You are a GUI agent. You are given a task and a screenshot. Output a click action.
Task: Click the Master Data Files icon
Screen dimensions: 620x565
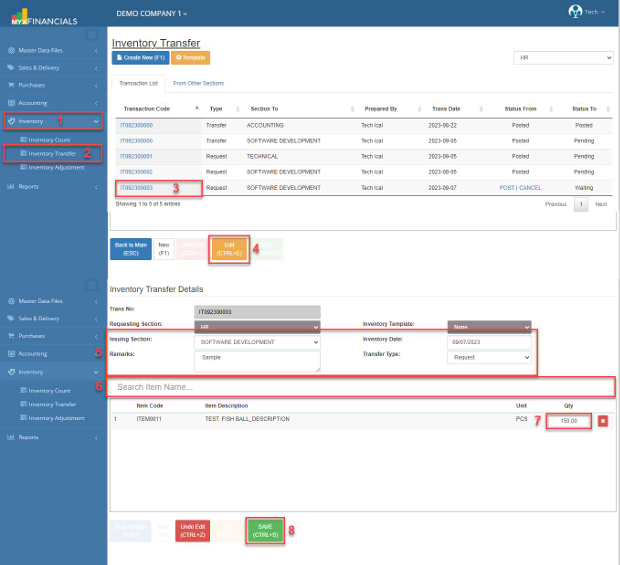[12, 49]
